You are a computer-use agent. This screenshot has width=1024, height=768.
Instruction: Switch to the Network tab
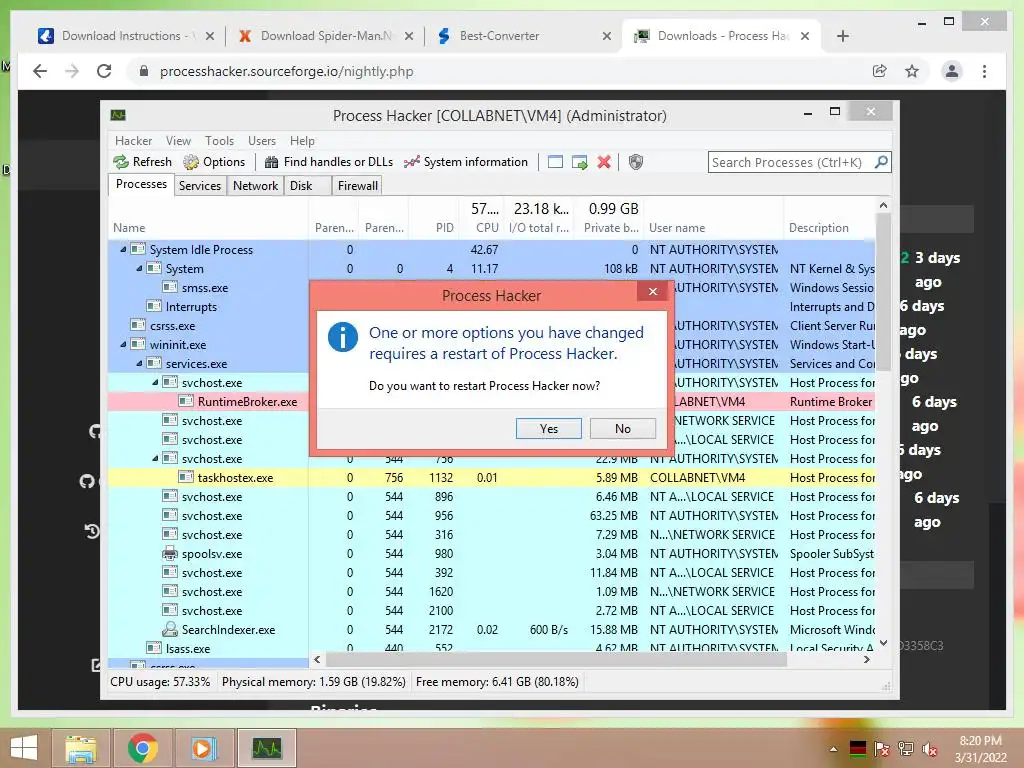tap(255, 186)
